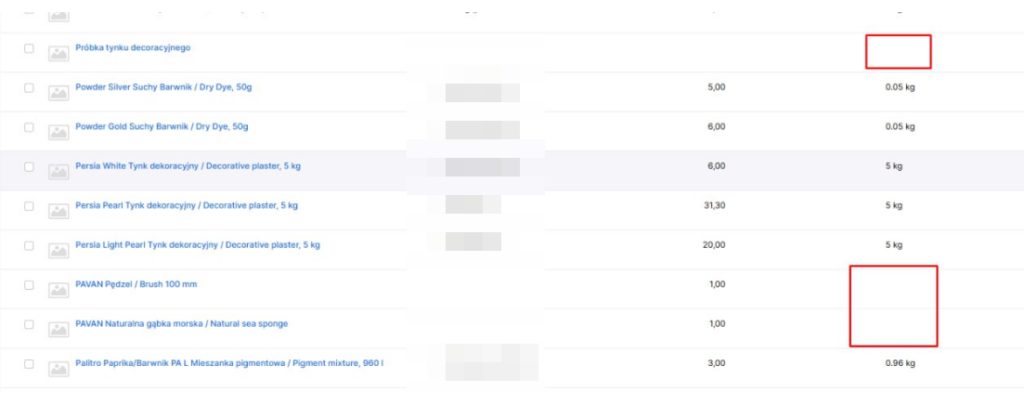Click Próbka tynku decoracyjnego product name
1024x418 pixels.
tap(133, 48)
